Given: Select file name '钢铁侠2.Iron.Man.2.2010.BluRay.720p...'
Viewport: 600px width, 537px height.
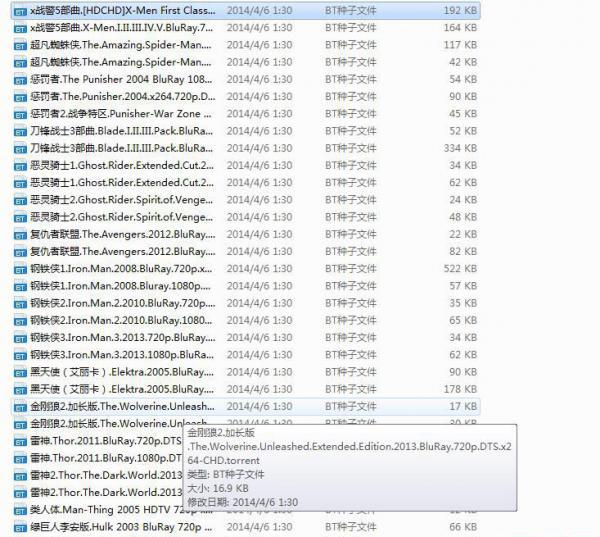Looking at the screenshot, I should [122, 303].
